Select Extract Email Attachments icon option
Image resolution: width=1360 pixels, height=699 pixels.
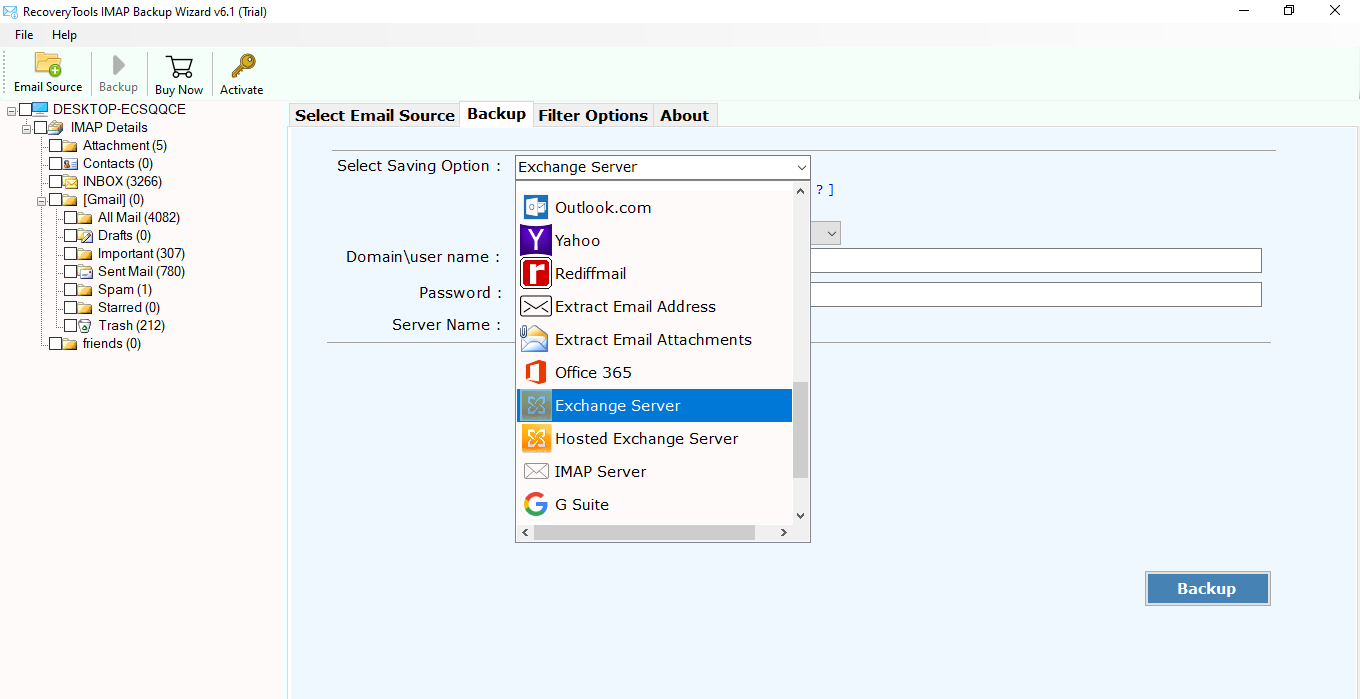point(536,339)
